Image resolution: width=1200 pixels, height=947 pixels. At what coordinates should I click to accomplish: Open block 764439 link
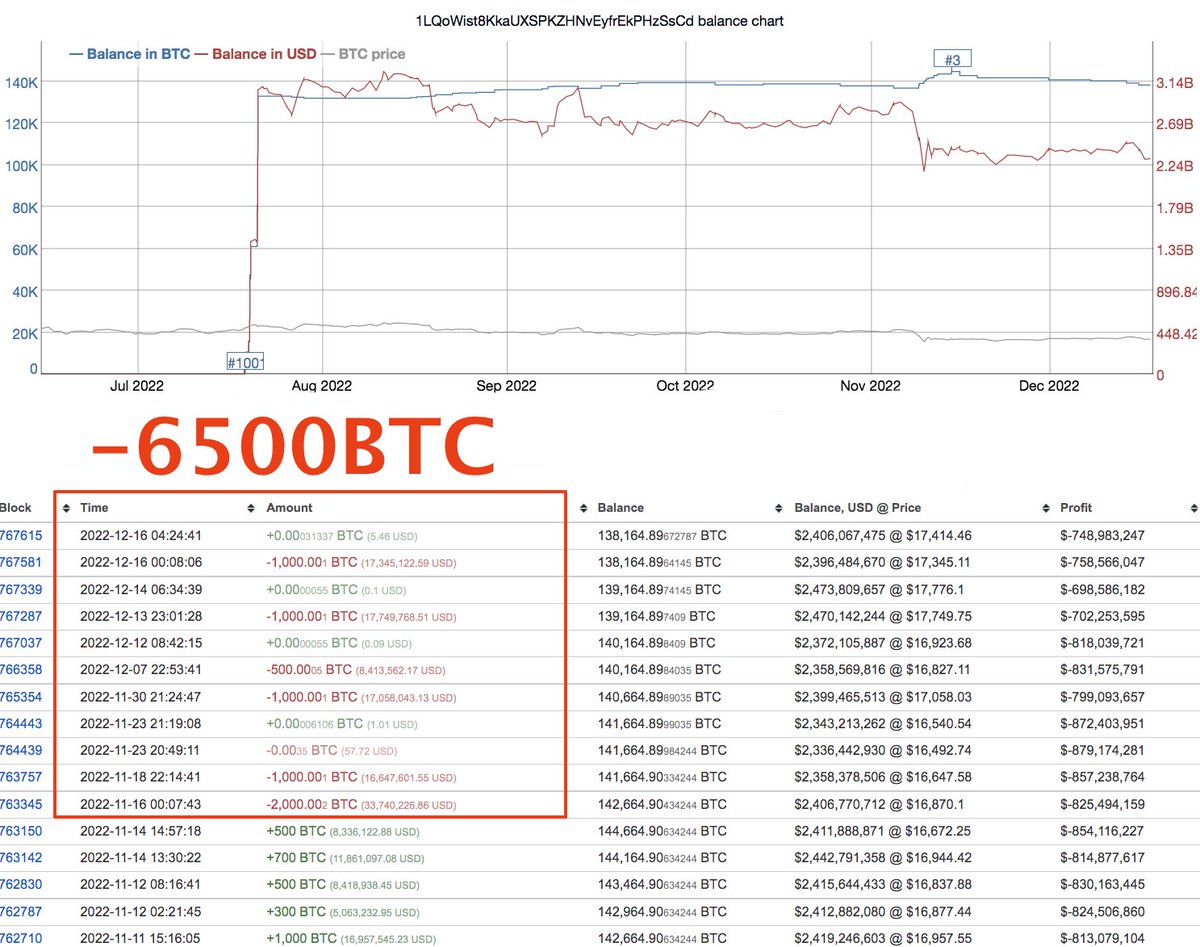(x=20, y=750)
